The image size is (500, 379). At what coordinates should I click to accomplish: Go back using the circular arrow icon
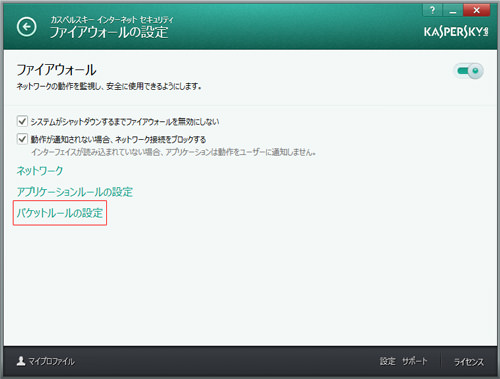[x=27, y=27]
